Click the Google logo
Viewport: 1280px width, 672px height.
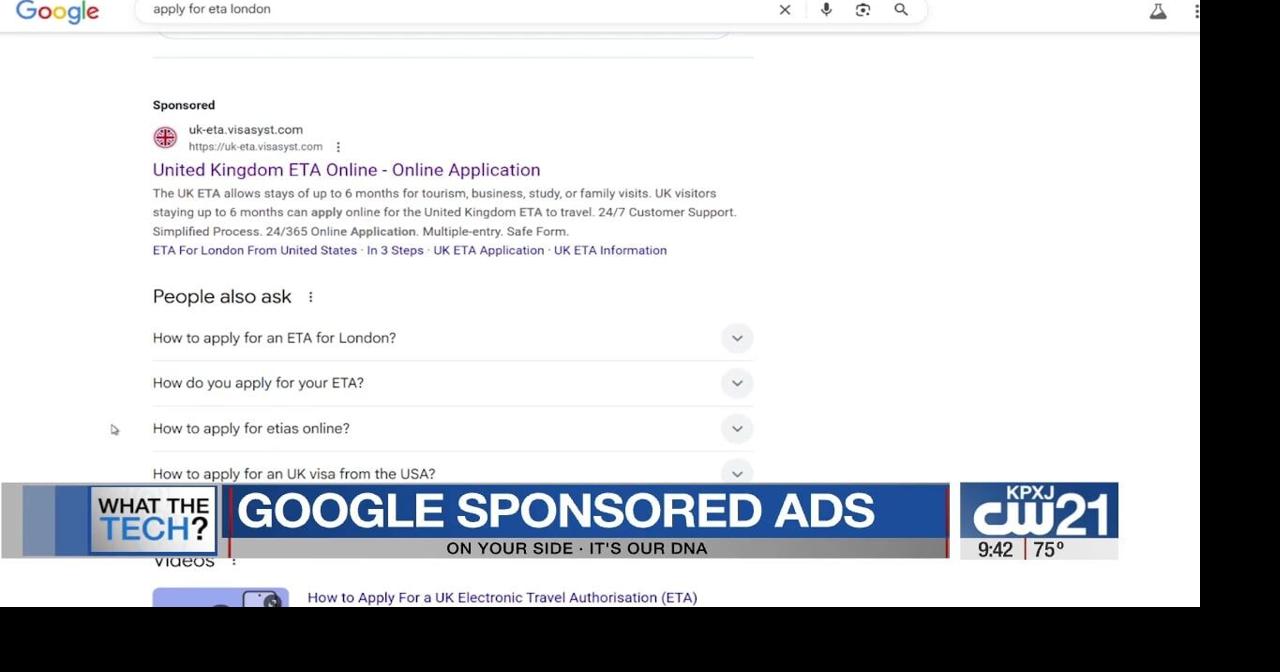pos(57,12)
